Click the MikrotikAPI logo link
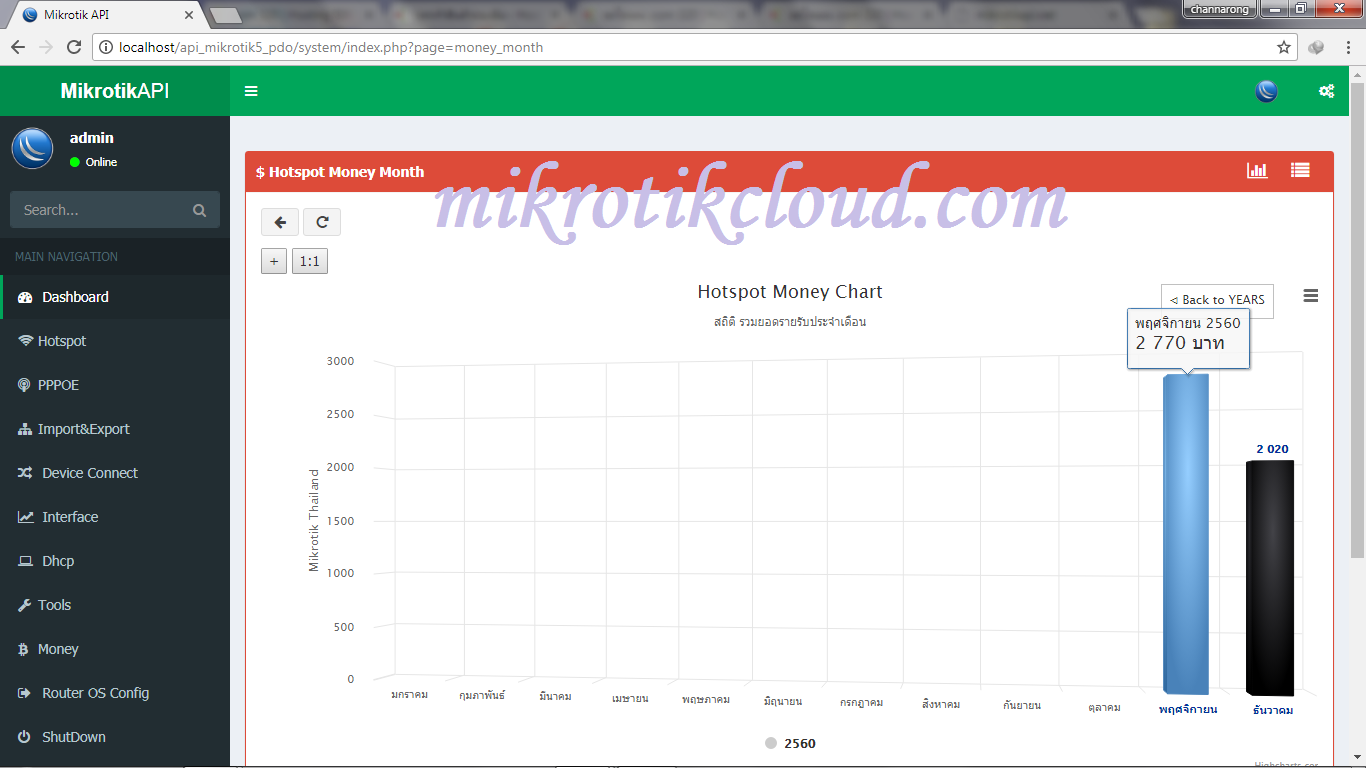 click(115, 91)
